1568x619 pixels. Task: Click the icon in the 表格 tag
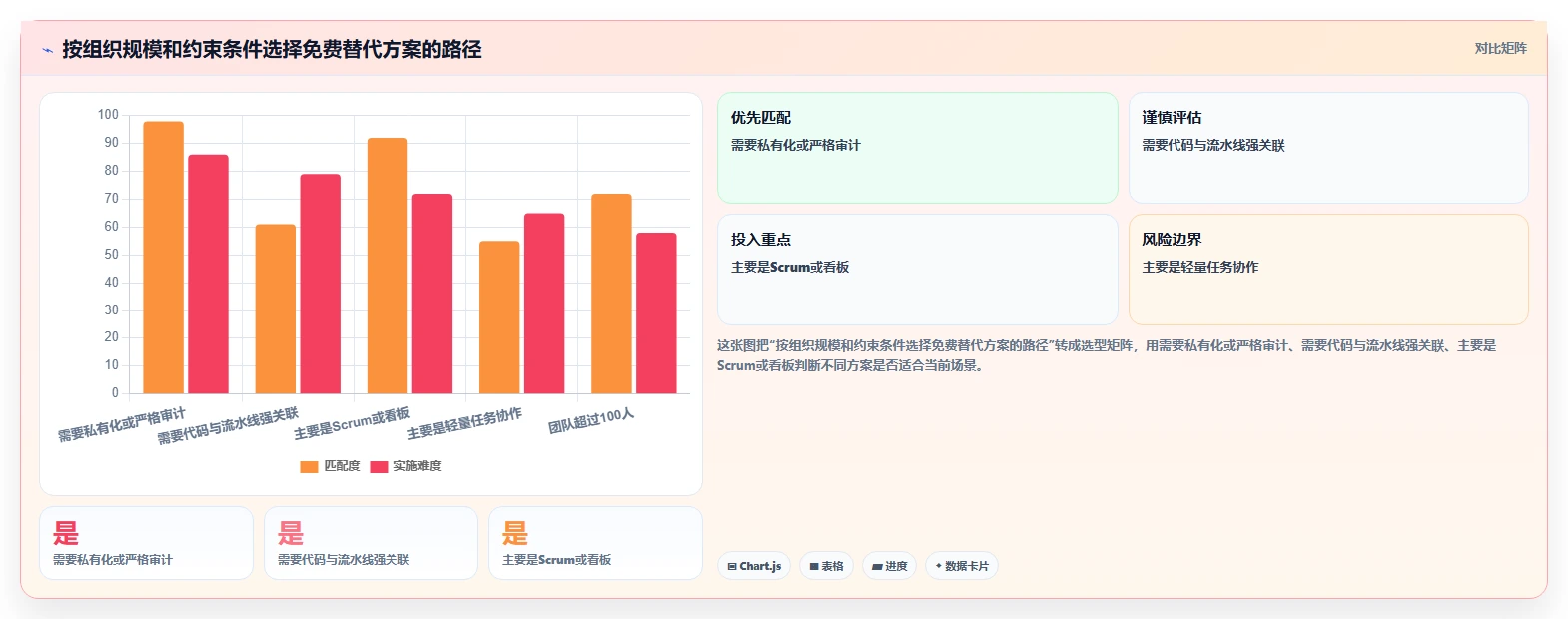coord(814,566)
